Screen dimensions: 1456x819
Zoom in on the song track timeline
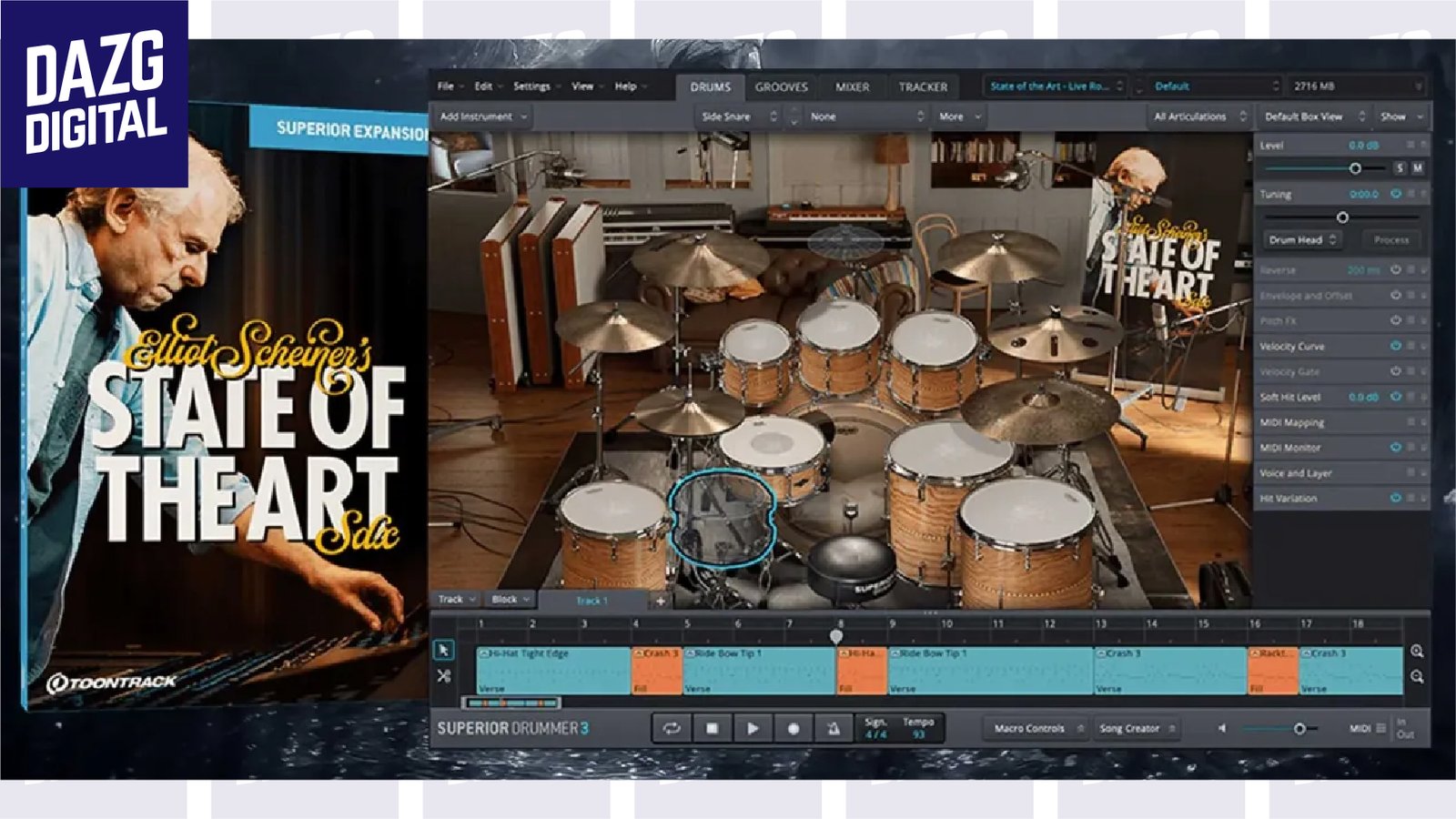(1417, 652)
